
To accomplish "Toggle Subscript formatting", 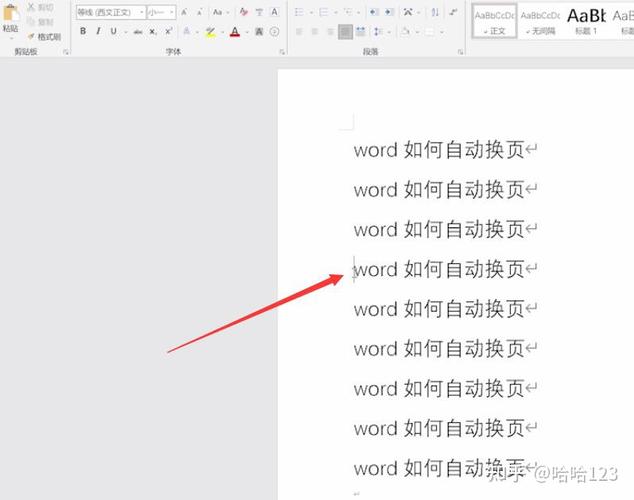I will [153, 31].
